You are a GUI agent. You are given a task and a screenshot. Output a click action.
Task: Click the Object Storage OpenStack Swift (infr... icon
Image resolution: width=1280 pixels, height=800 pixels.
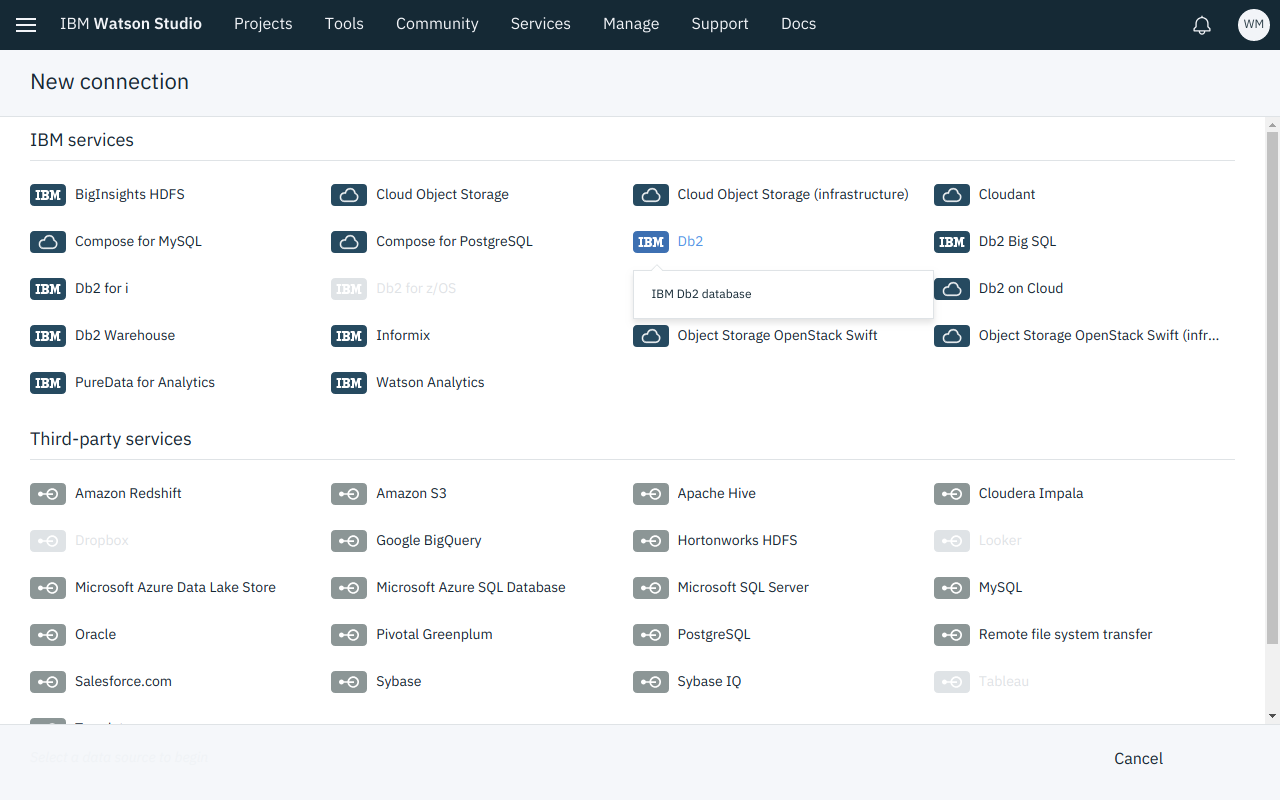tap(952, 336)
